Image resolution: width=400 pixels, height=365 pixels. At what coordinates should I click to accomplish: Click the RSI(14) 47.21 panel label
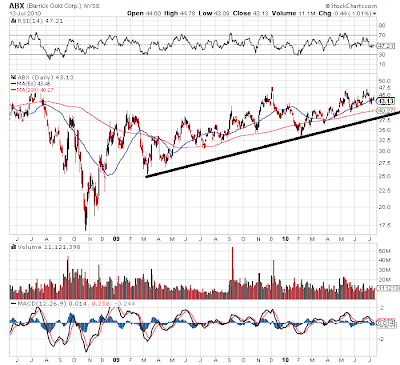[x=40, y=21]
